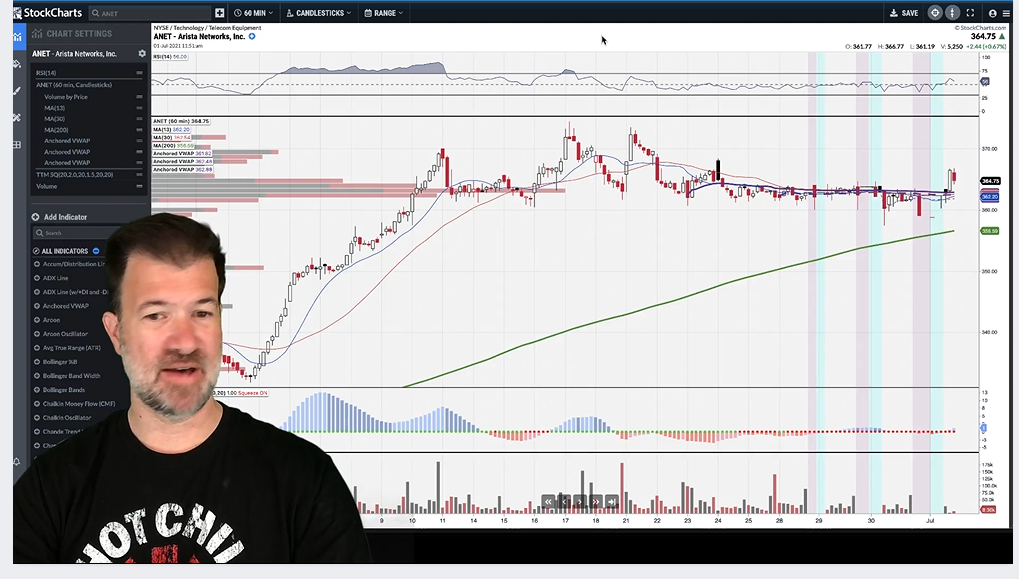Screen dimensions: 1019x579
Task: Select the annotation brush tool in left sidebar
Action: pyautogui.click(x=17, y=90)
